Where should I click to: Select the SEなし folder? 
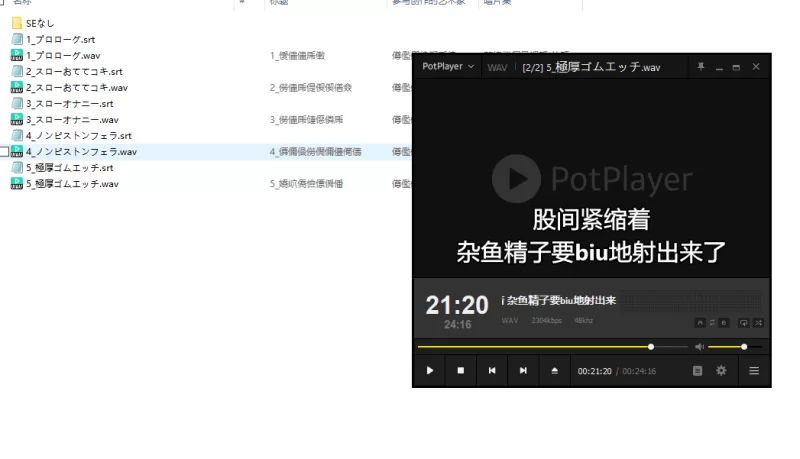click(40, 23)
